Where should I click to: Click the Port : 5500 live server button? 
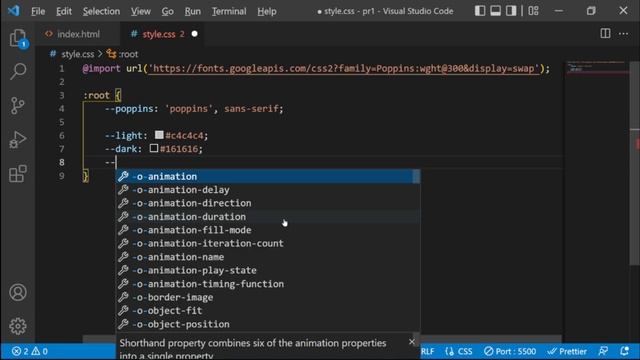[x=510, y=351]
